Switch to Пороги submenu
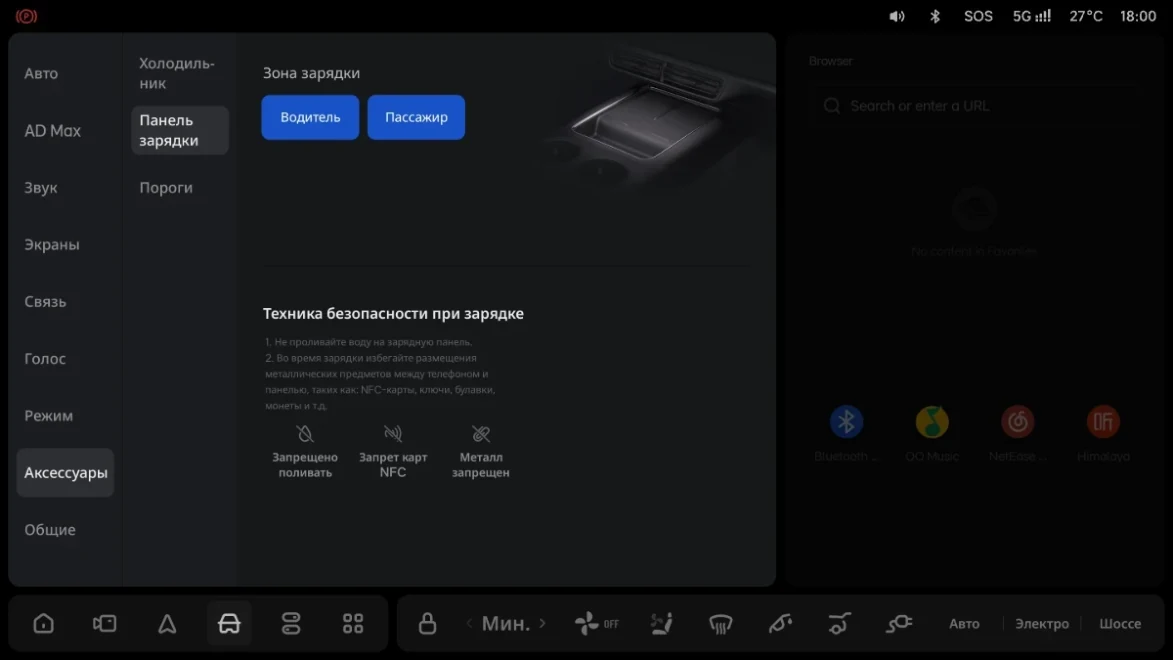This screenshot has height=660, width=1173. (166, 188)
